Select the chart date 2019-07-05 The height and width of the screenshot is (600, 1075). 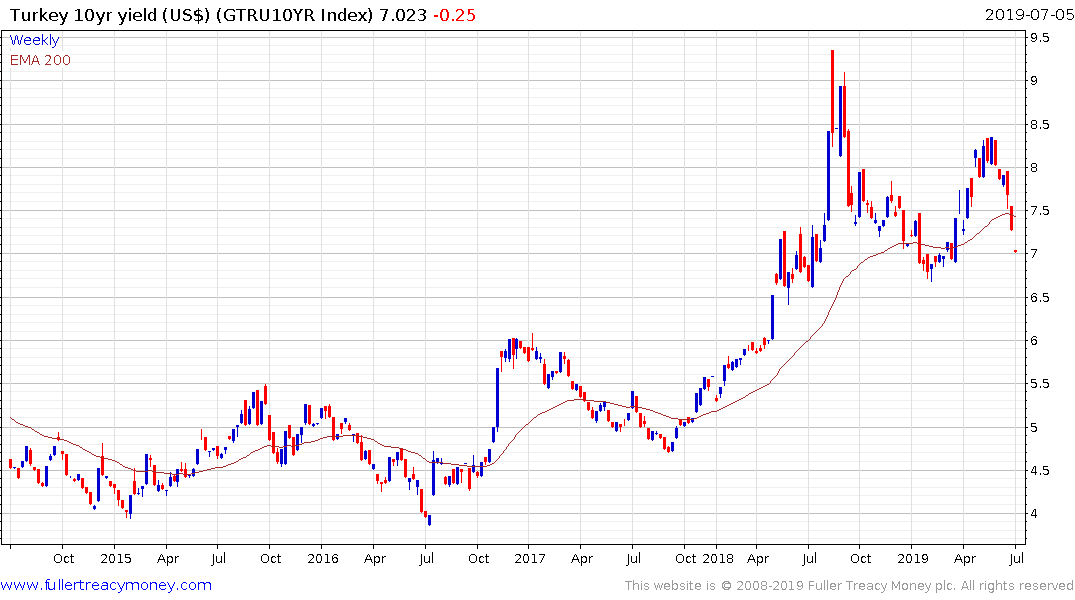1029,14
